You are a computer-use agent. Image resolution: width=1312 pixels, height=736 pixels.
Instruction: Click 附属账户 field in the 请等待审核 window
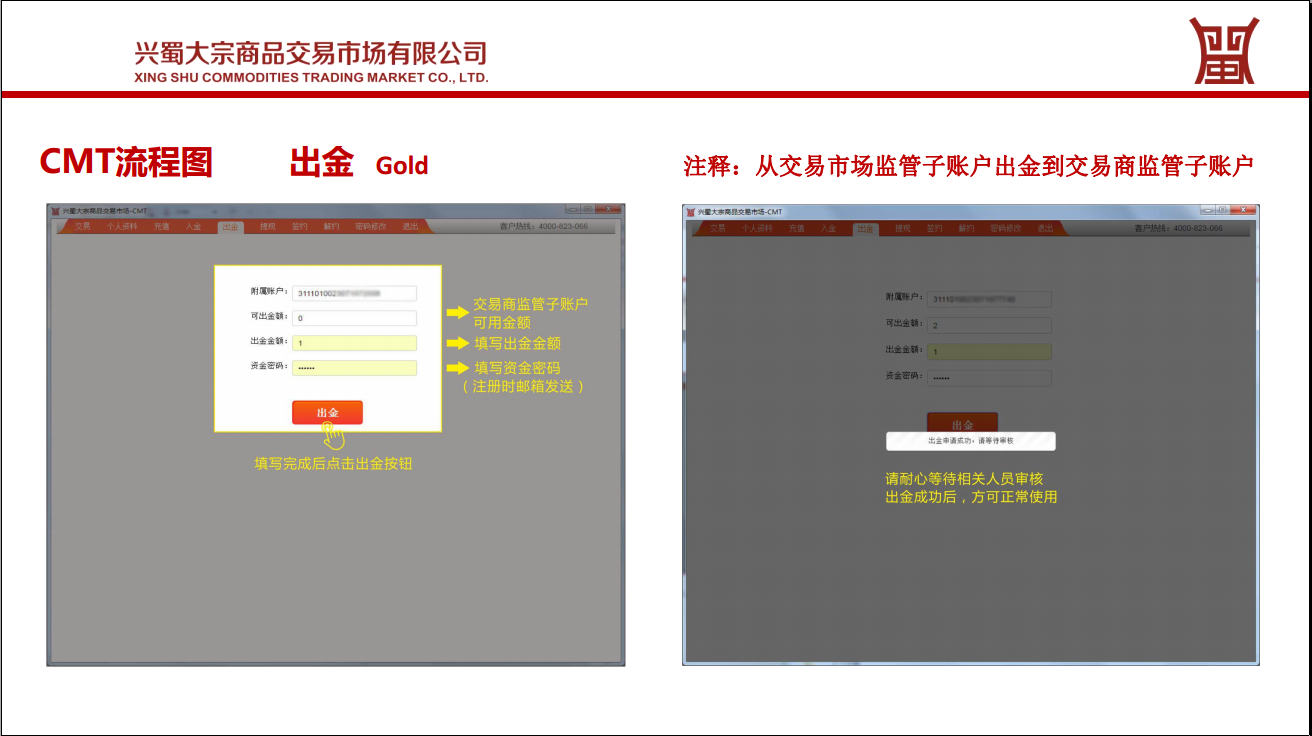(x=989, y=299)
